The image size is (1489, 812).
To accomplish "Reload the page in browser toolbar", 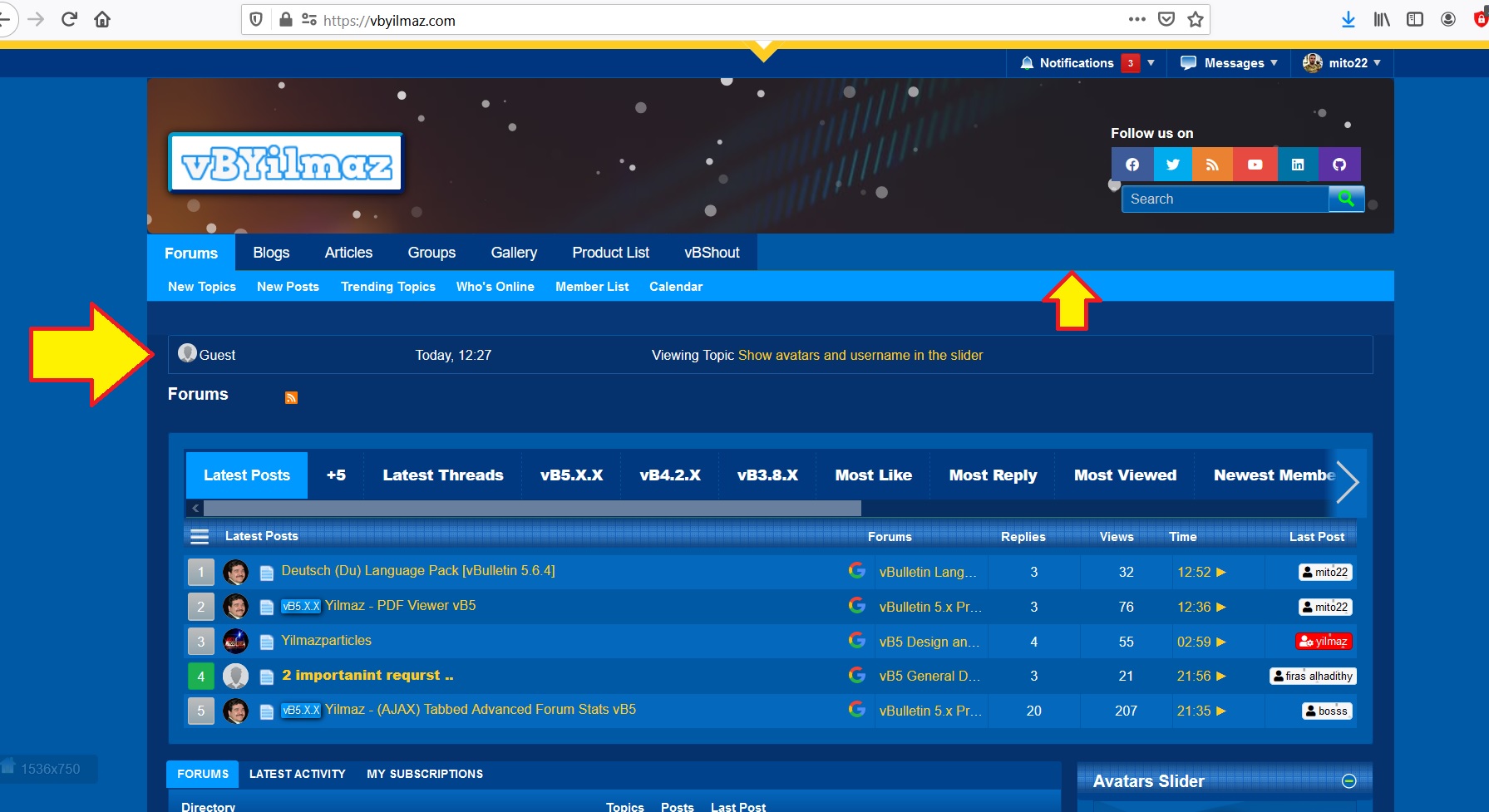I will point(69,19).
